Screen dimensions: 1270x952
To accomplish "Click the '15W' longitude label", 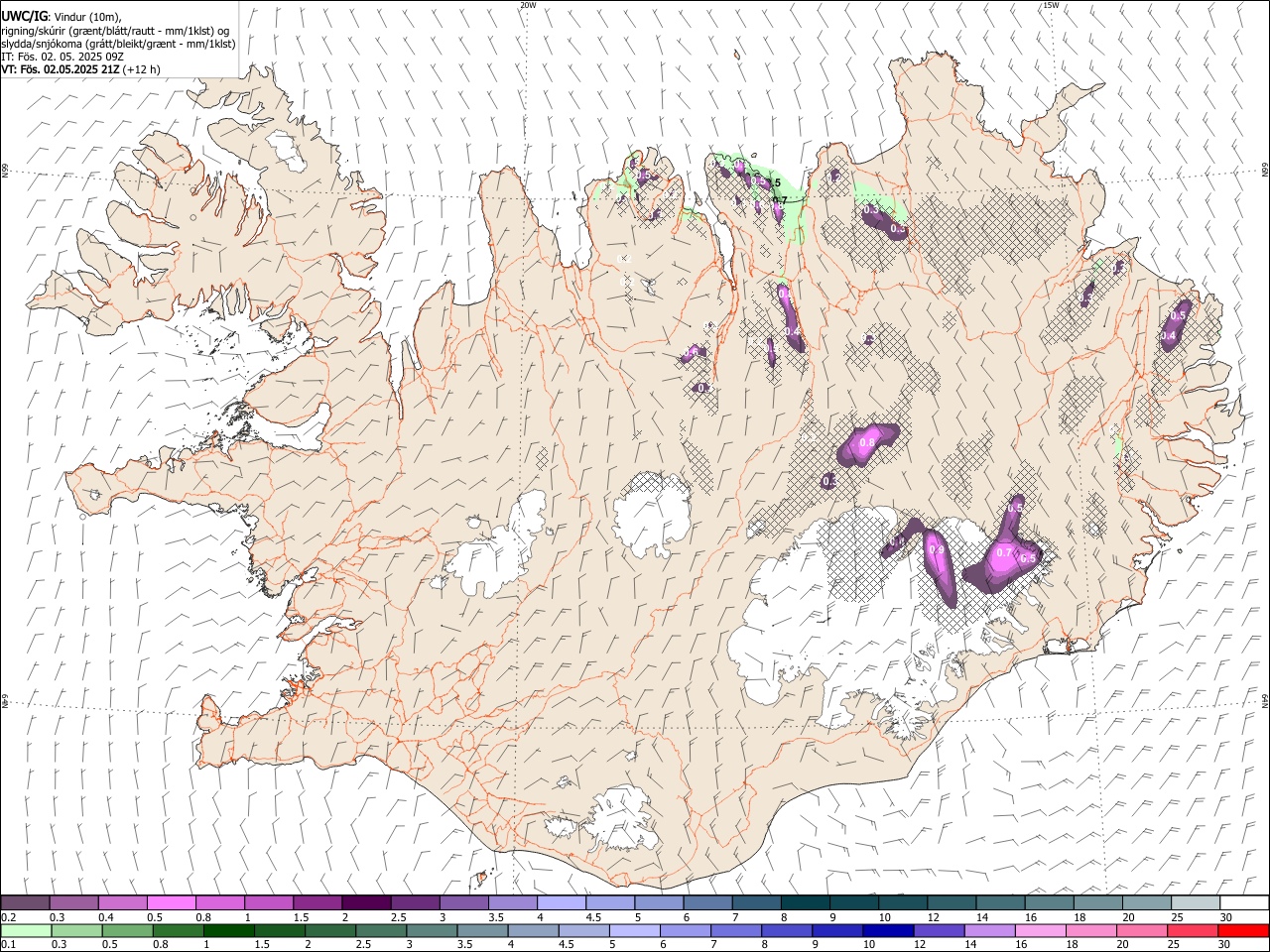I will click(1051, 5).
